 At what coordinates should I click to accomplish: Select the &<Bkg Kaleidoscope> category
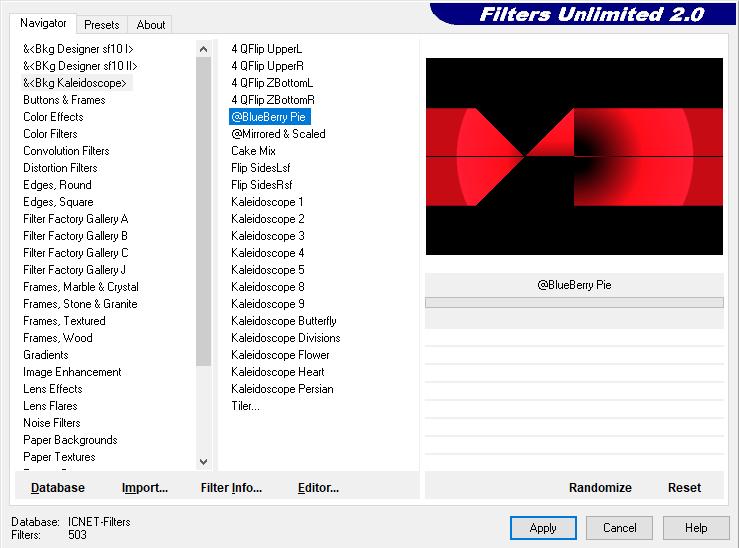(x=75, y=83)
